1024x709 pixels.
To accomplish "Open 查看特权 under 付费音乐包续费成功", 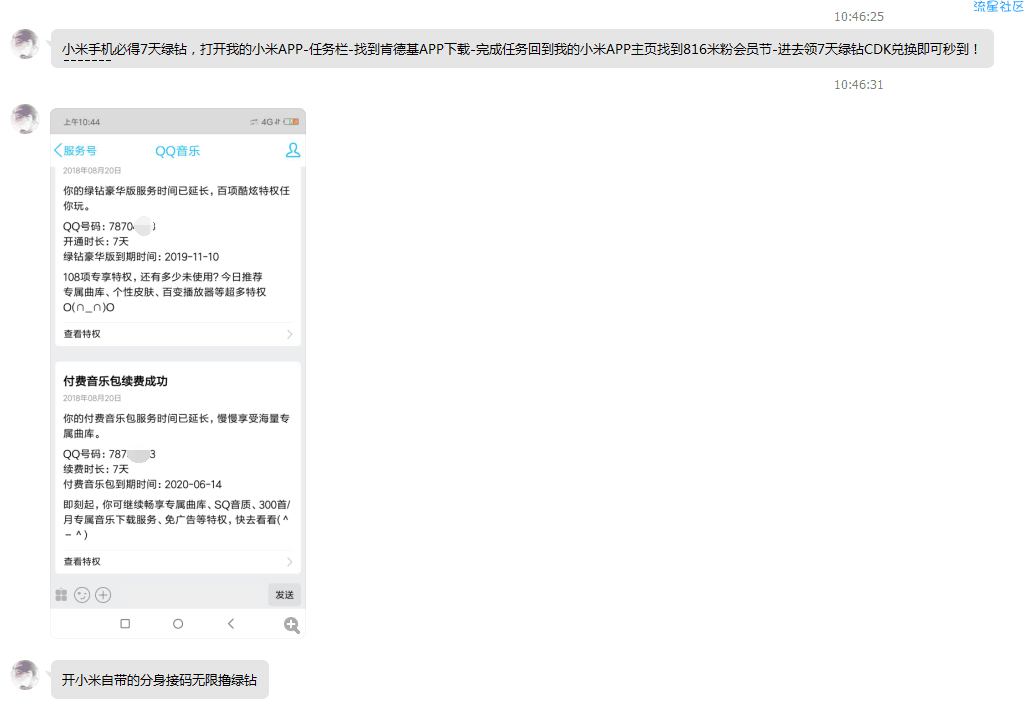I will 178,561.
